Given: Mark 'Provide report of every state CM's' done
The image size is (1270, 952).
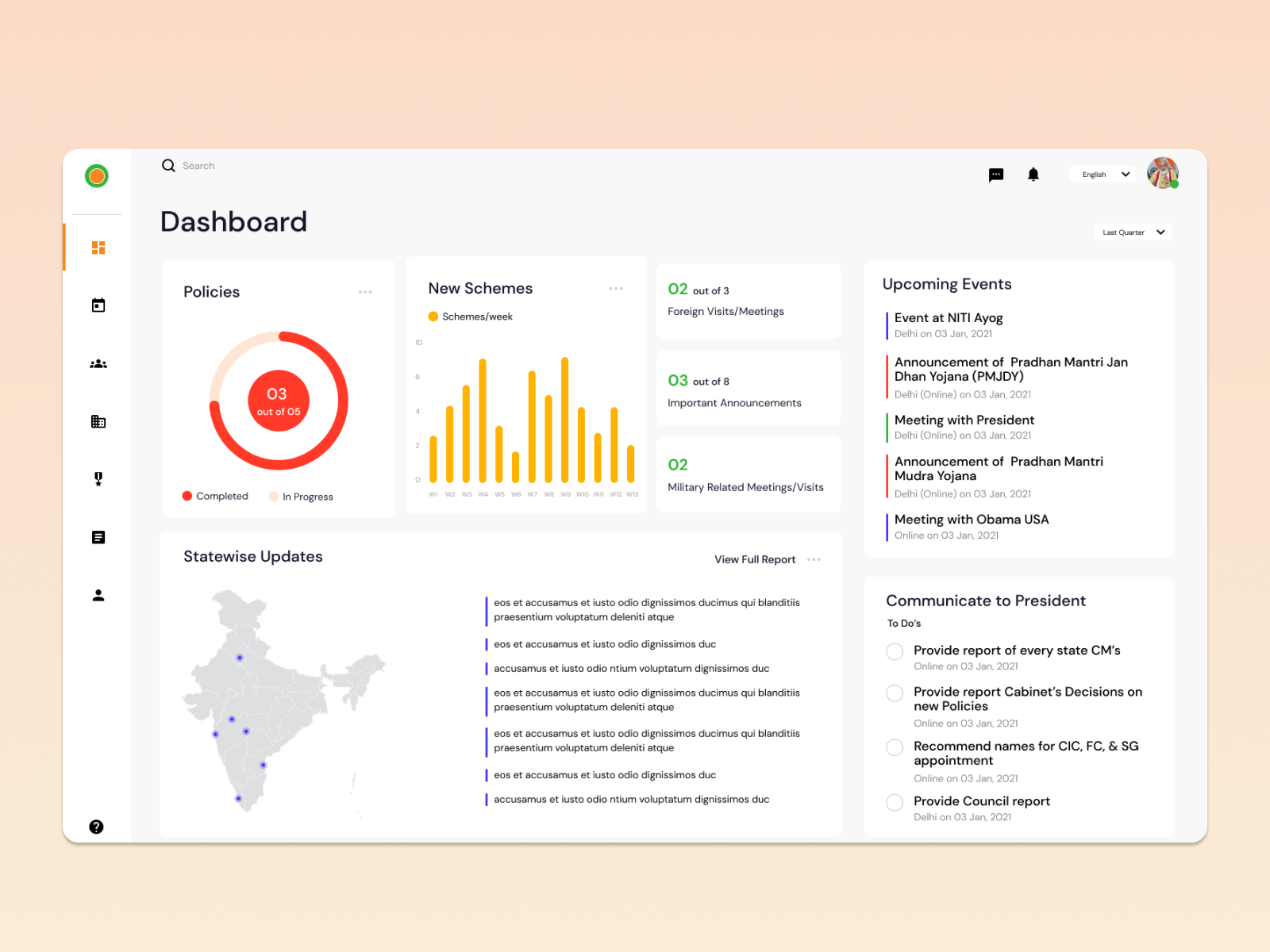Looking at the screenshot, I should point(895,651).
